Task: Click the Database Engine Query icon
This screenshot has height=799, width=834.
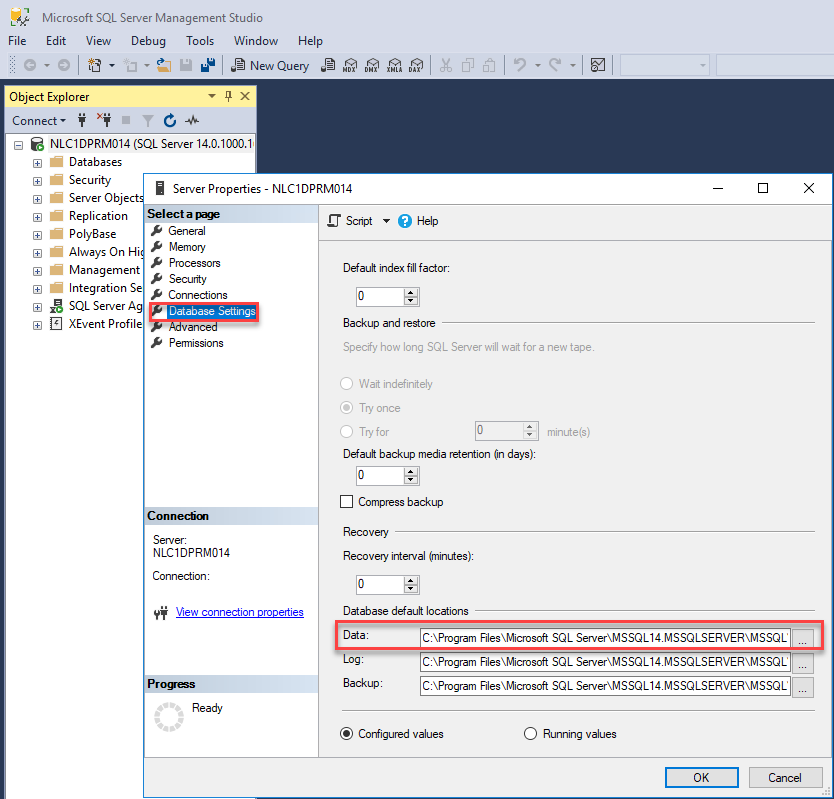Action: (329, 65)
